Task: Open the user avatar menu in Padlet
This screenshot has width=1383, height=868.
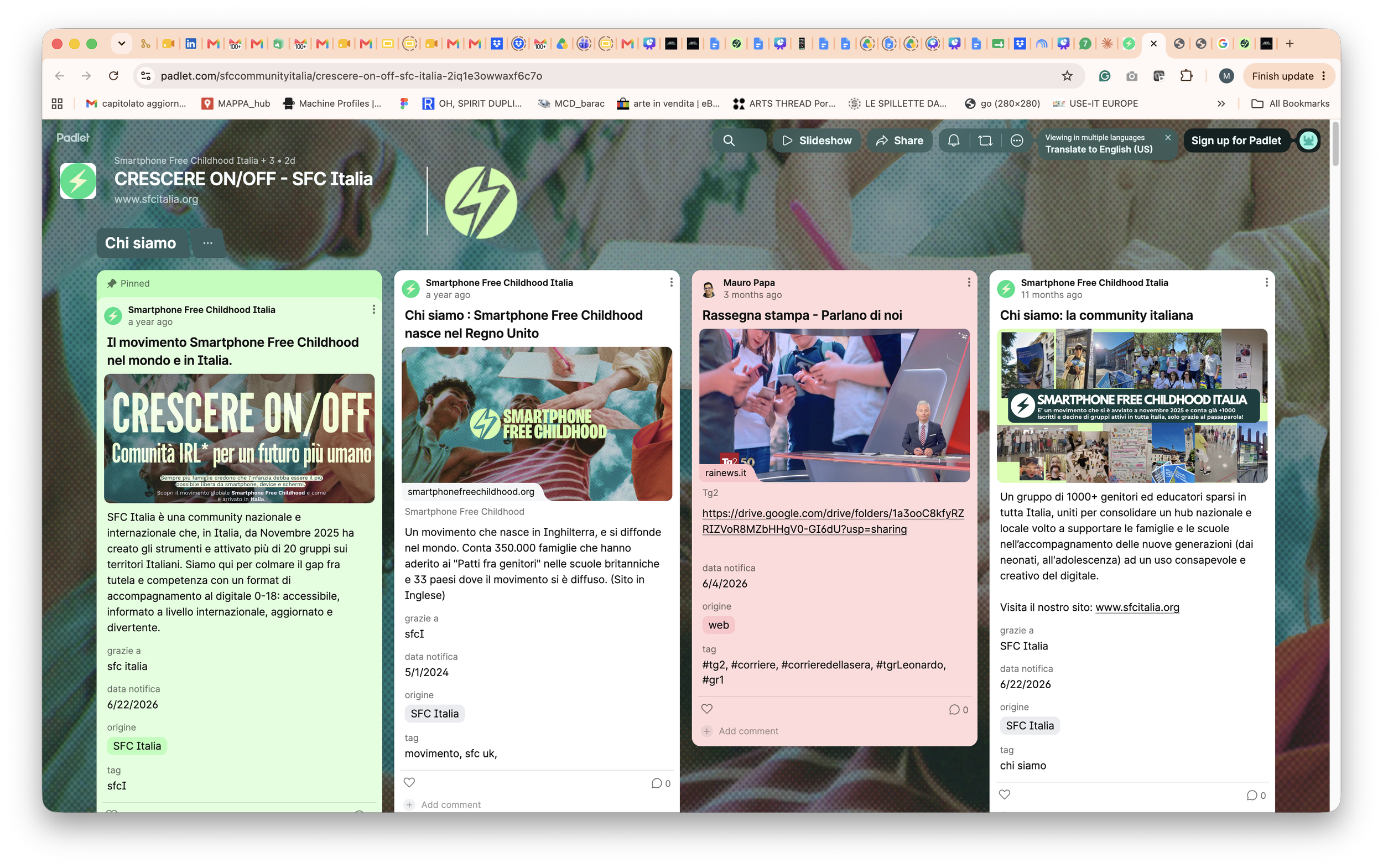Action: pyautogui.click(x=1308, y=141)
